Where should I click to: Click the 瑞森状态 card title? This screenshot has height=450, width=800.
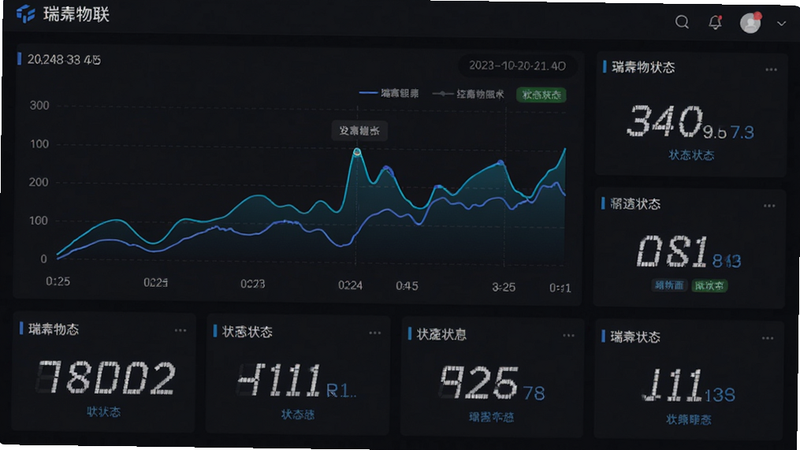(x=635, y=337)
